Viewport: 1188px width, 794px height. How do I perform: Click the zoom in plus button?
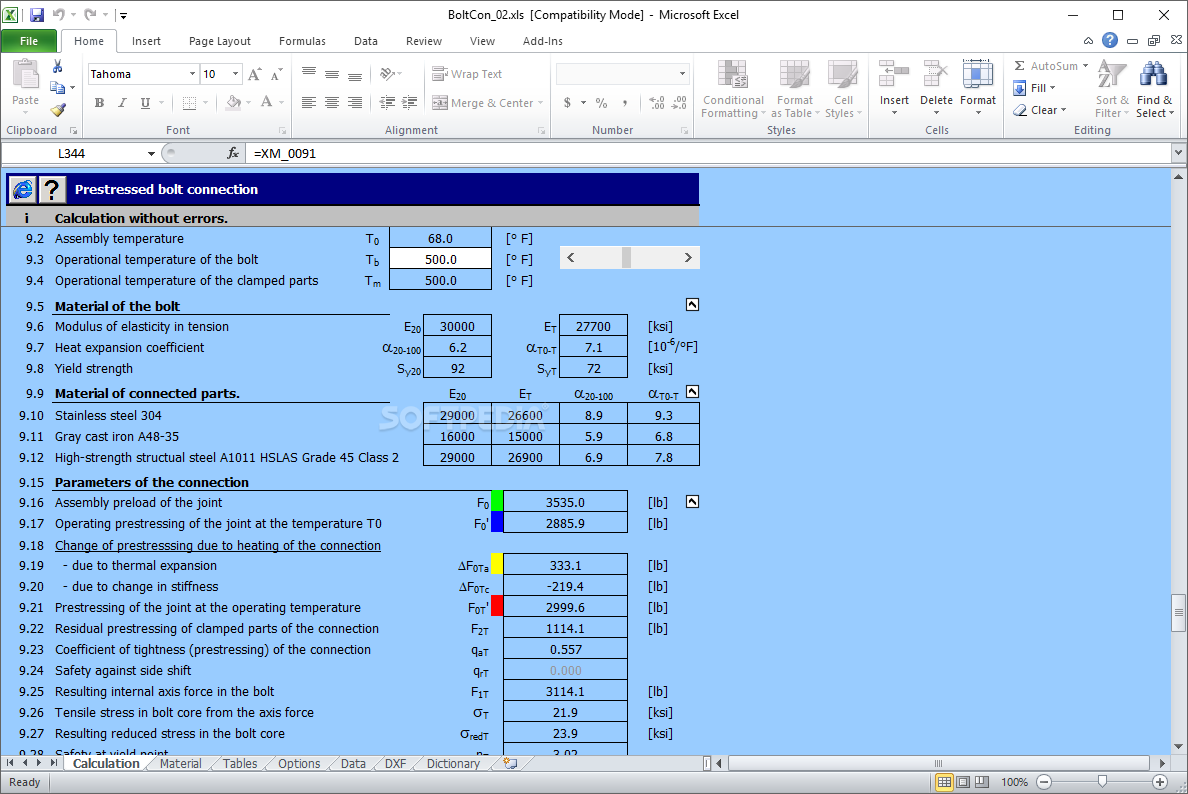1159,782
